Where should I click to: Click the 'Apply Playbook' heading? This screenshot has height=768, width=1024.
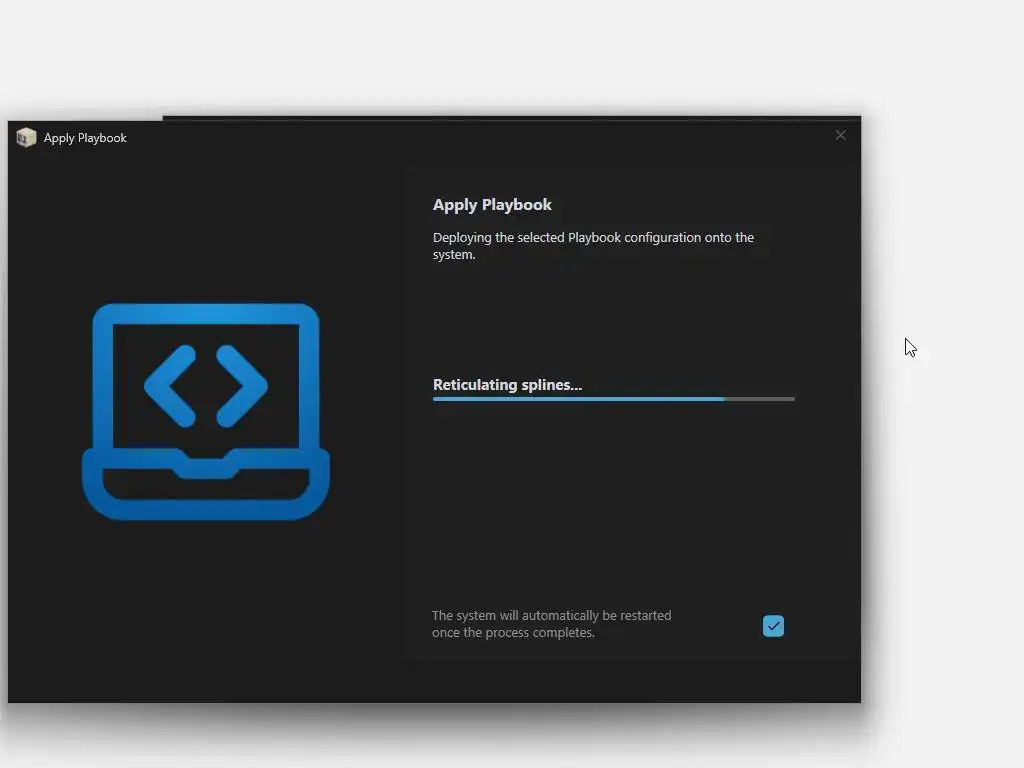(x=492, y=204)
